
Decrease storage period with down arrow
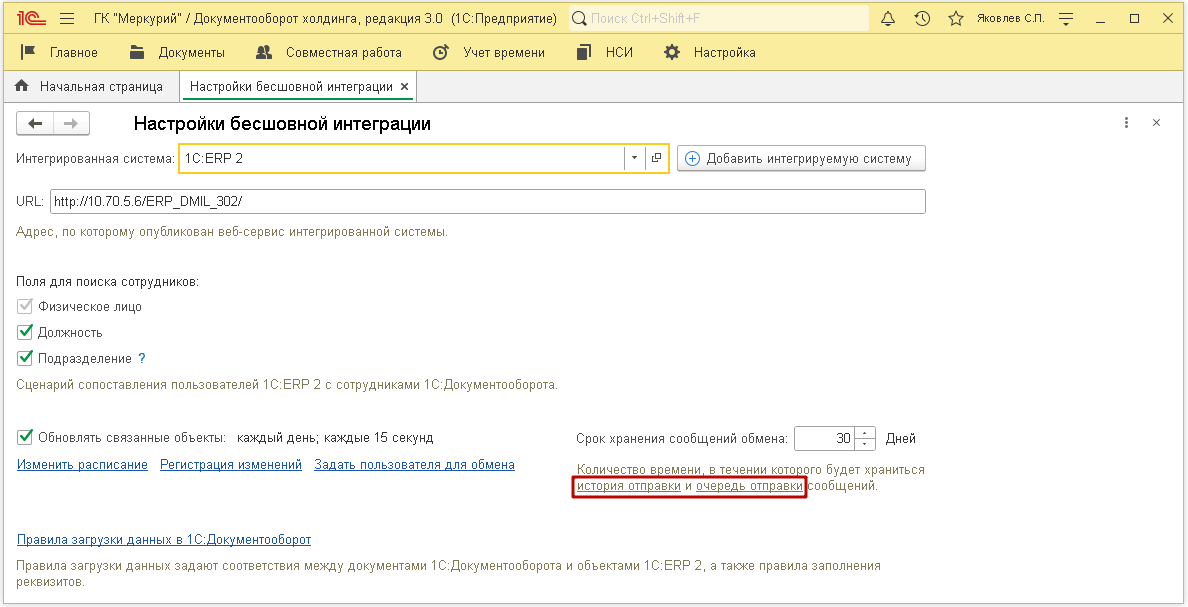click(x=864, y=444)
